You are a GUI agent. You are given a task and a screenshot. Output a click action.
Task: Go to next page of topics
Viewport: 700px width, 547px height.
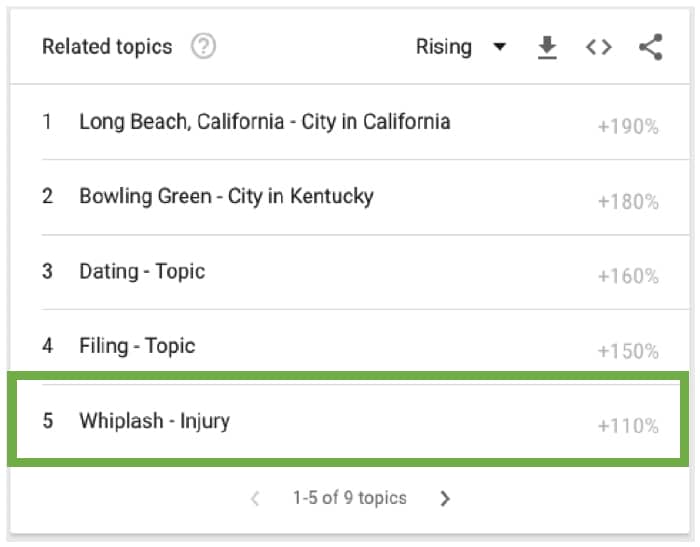pyautogui.click(x=445, y=498)
